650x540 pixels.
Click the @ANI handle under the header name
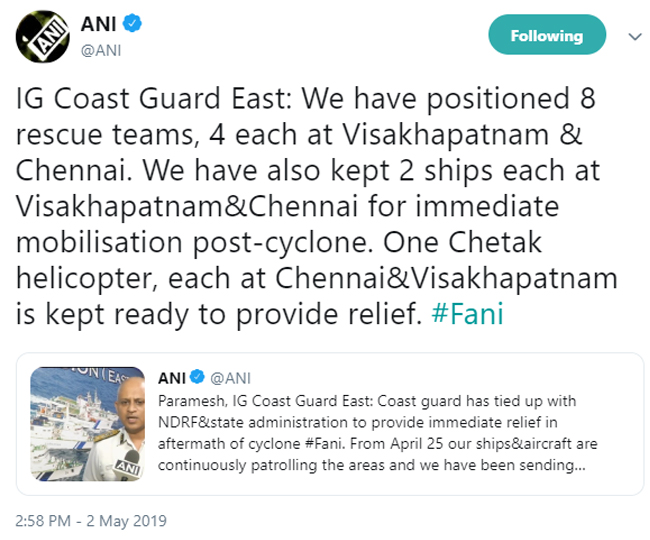[x=101, y=51]
